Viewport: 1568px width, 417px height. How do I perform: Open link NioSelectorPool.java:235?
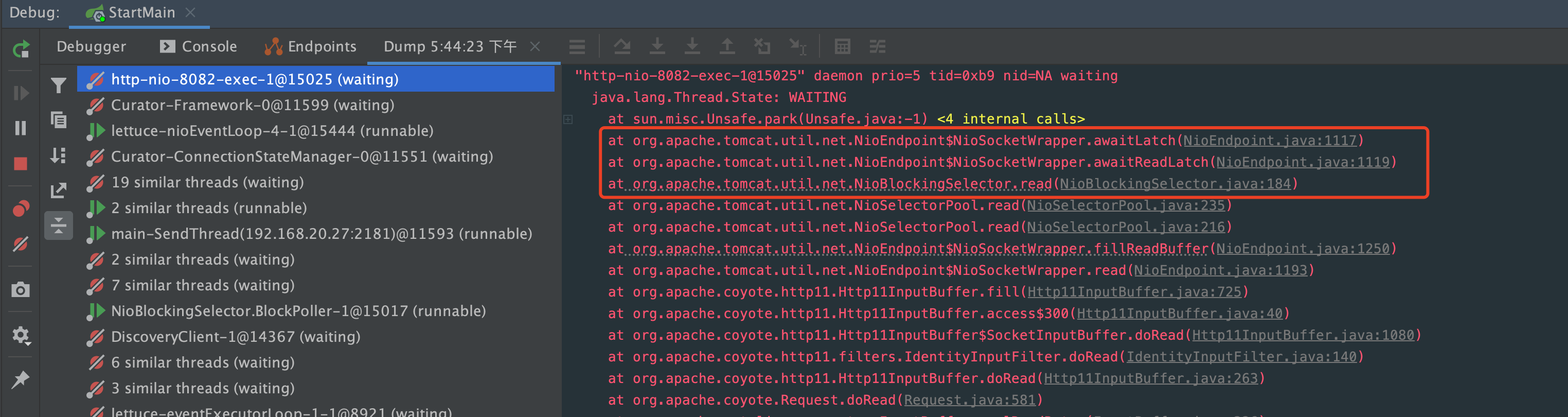1126,205
